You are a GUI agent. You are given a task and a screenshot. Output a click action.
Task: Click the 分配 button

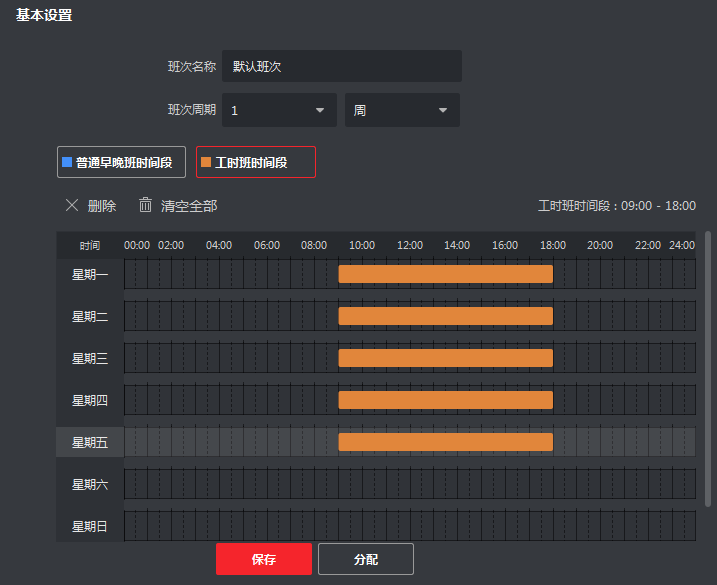[x=366, y=559]
